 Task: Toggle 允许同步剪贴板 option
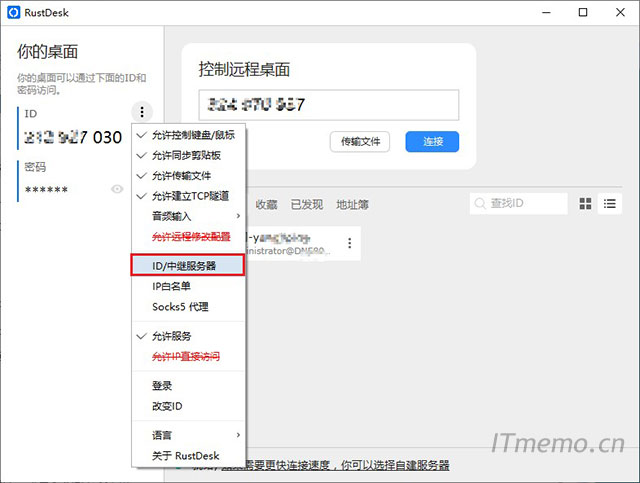pos(189,156)
